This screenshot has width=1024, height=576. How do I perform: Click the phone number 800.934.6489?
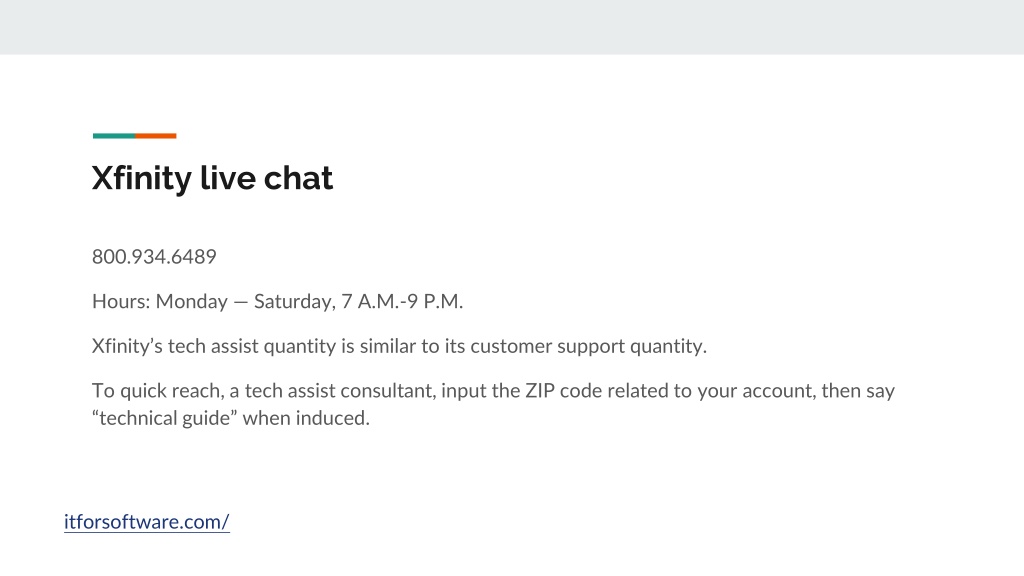[x=154, y=257]
